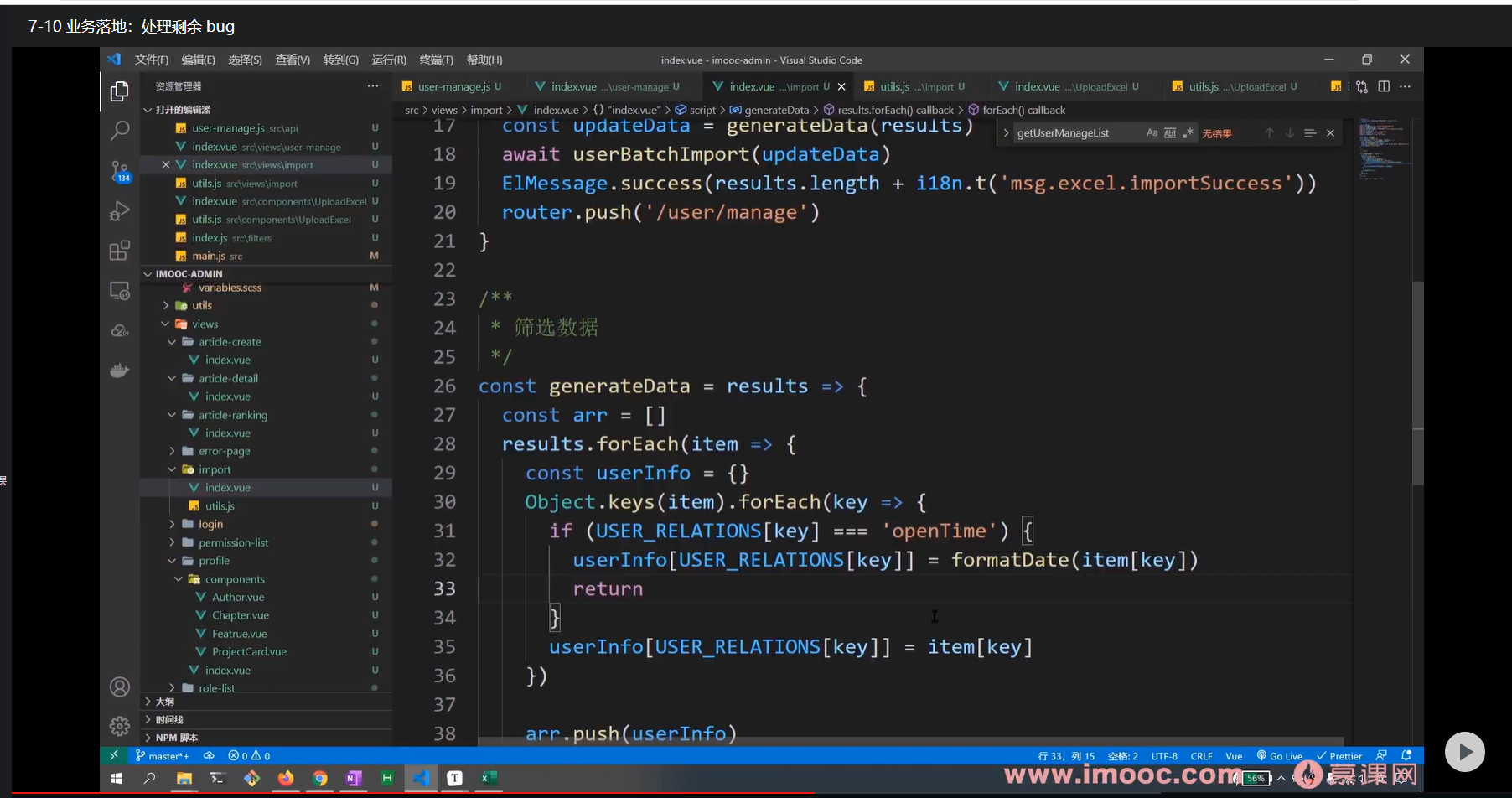Click the Vue language mode status
The image size is (1512, 798).
coord(1234,755)
